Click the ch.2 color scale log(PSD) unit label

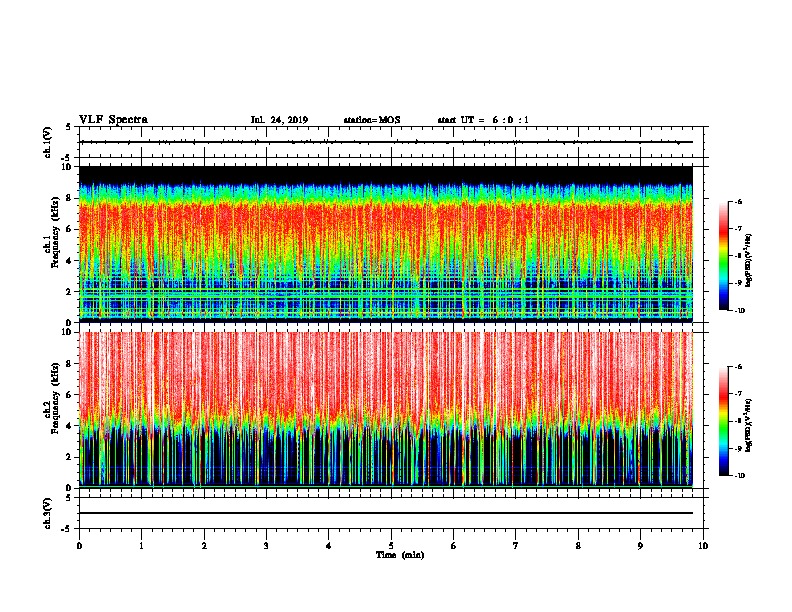coord(749,425)
